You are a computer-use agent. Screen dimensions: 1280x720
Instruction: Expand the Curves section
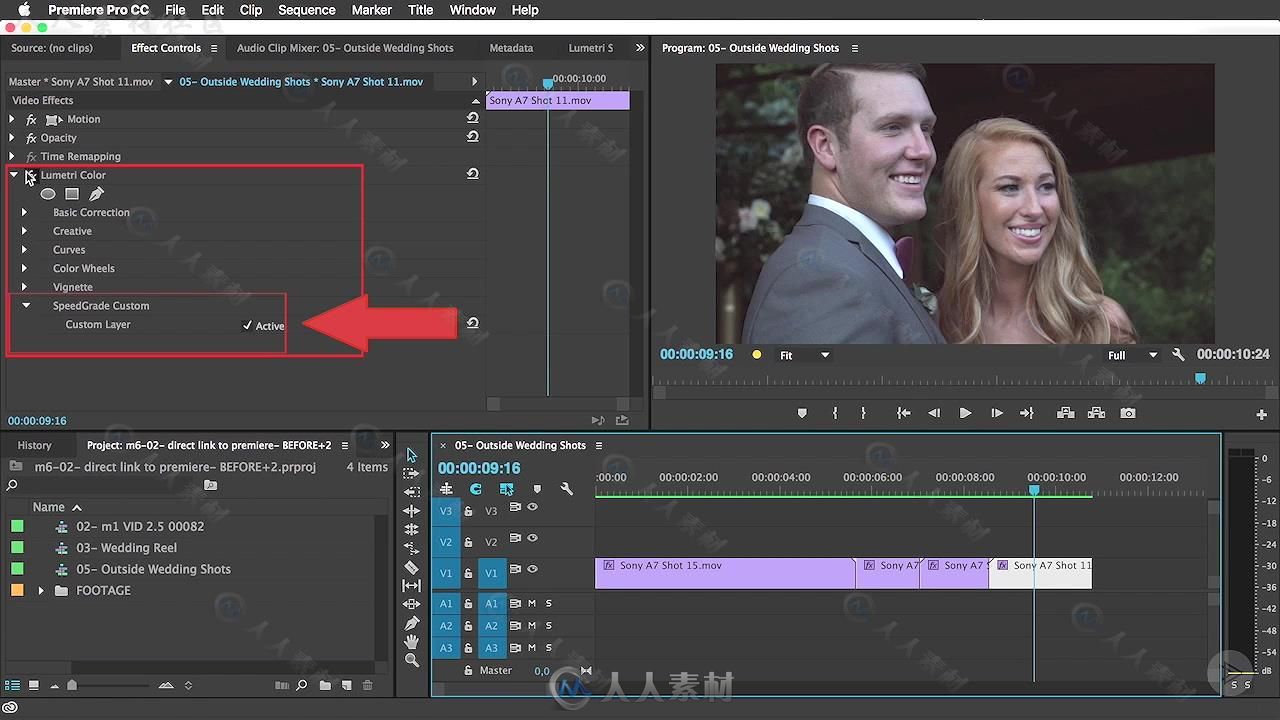click(24, 250)
